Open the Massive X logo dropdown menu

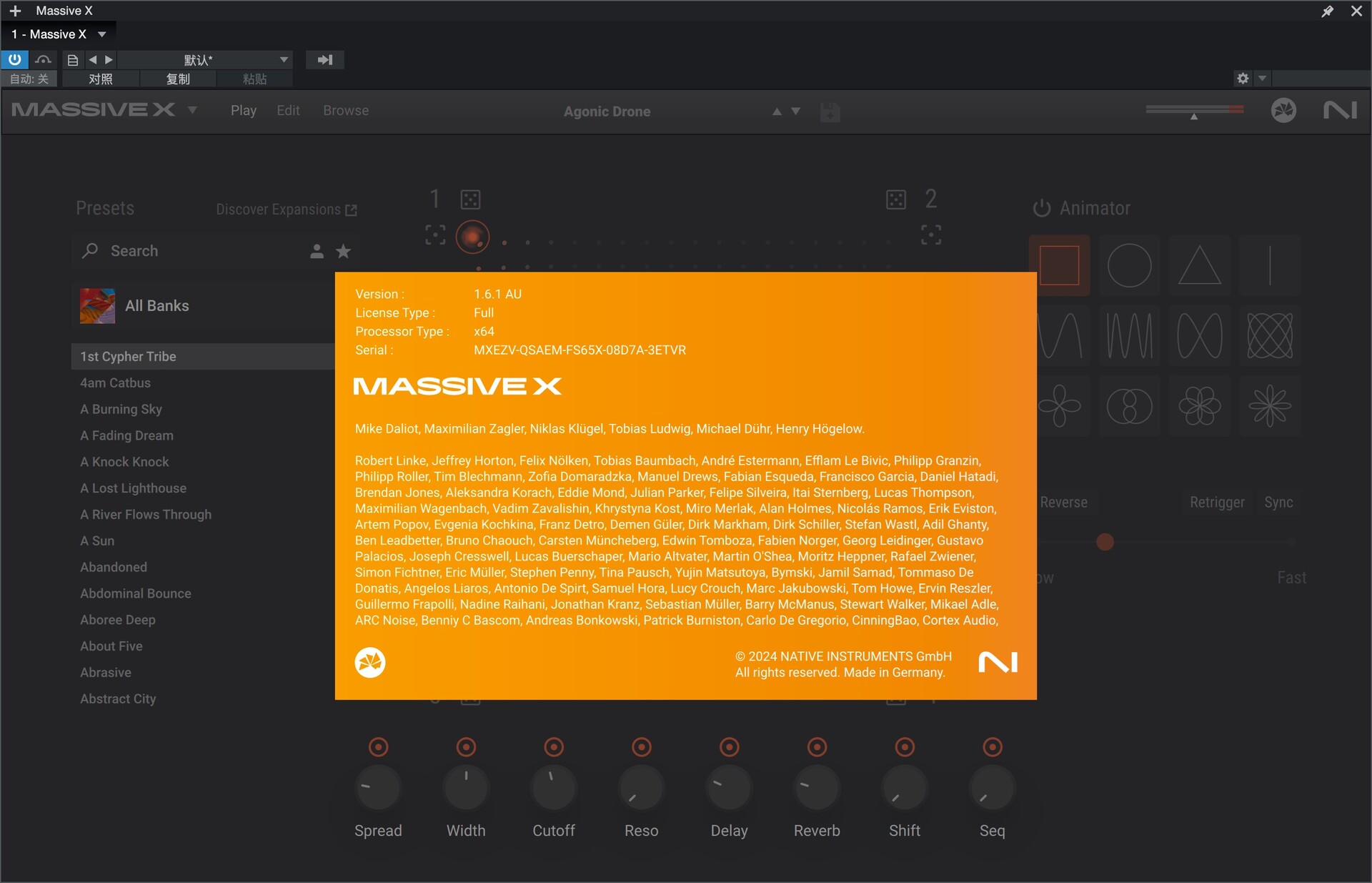192,110
